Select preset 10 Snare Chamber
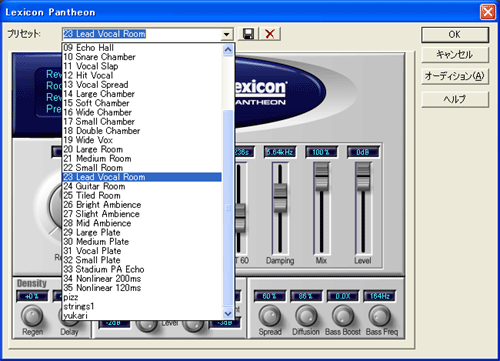This screenshot has height=361, width=500. [142, 57]
